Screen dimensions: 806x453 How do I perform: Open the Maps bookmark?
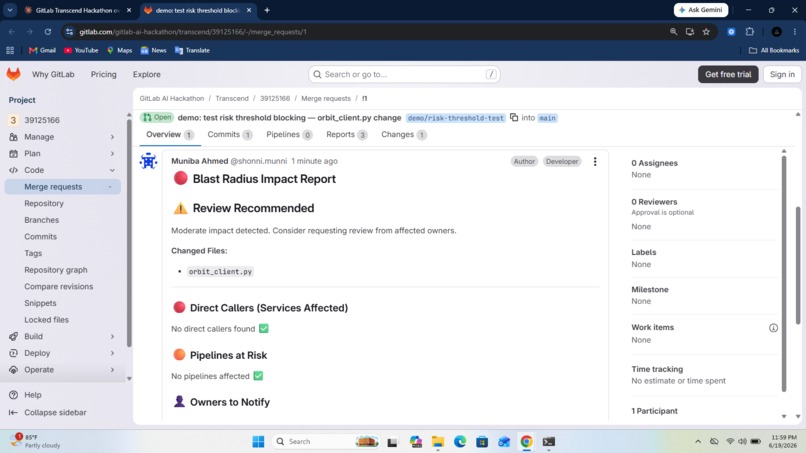(x=119, y=50)
